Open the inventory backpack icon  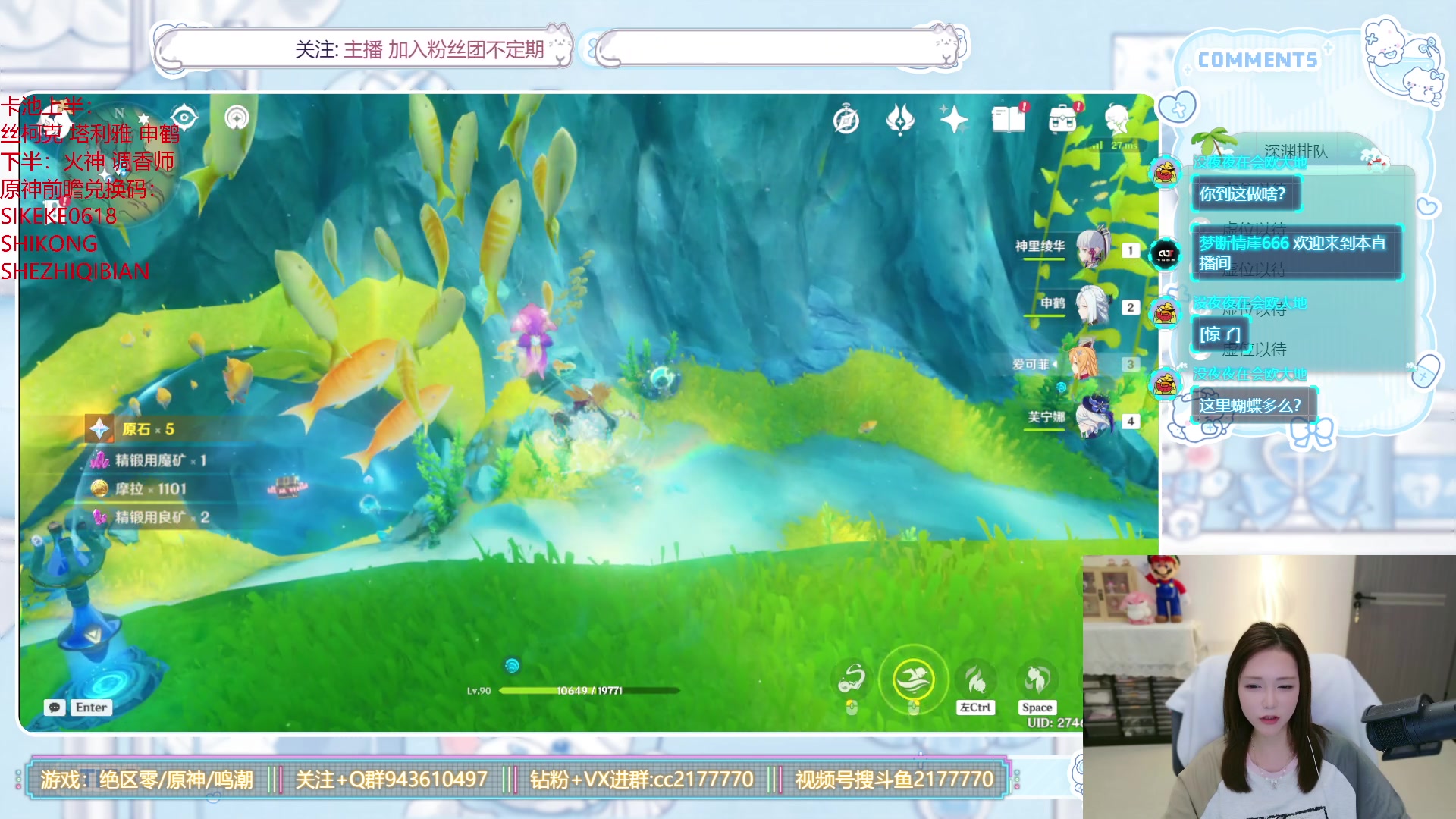[1062, 118]
